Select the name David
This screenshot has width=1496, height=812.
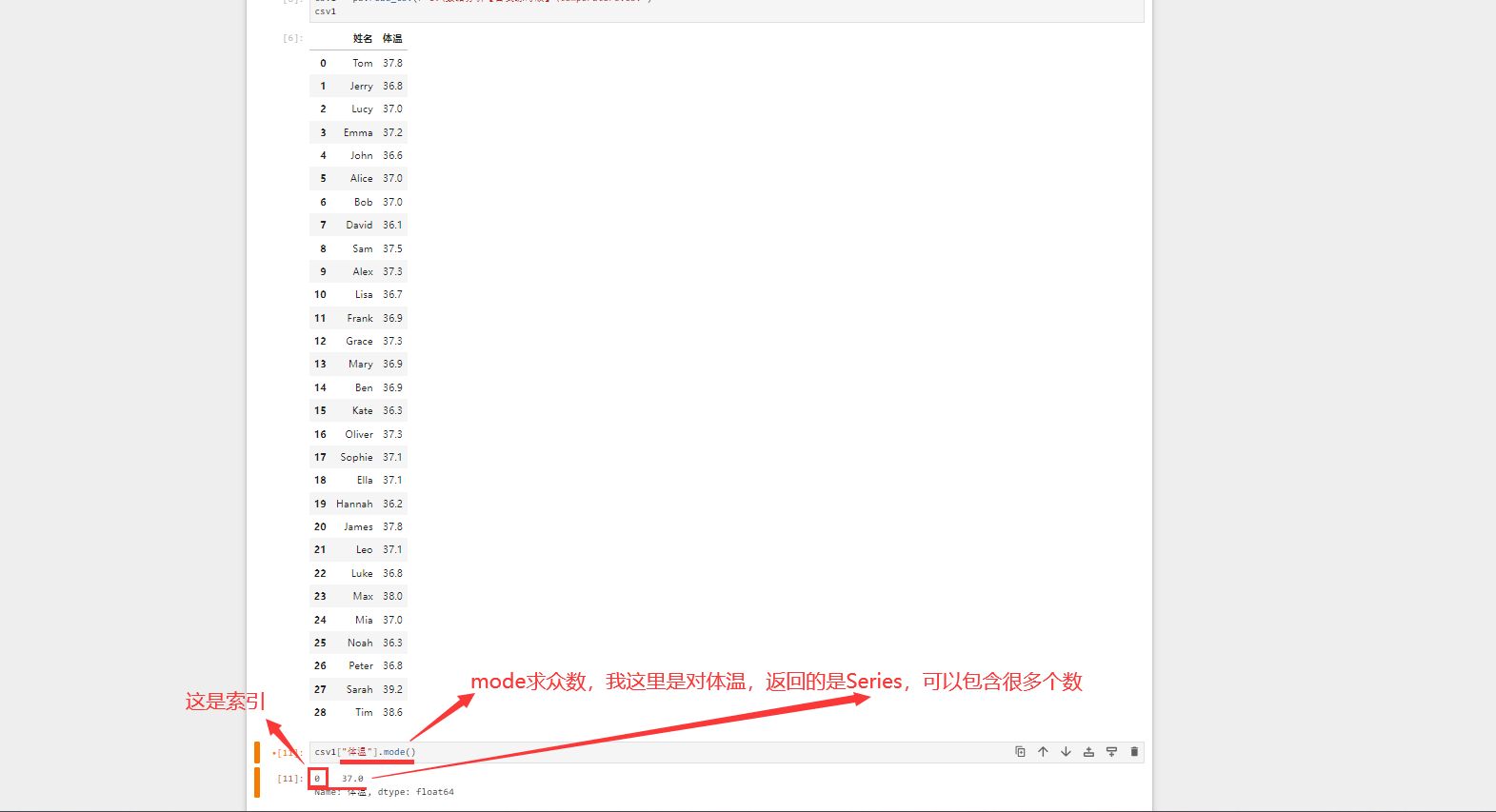359,226
